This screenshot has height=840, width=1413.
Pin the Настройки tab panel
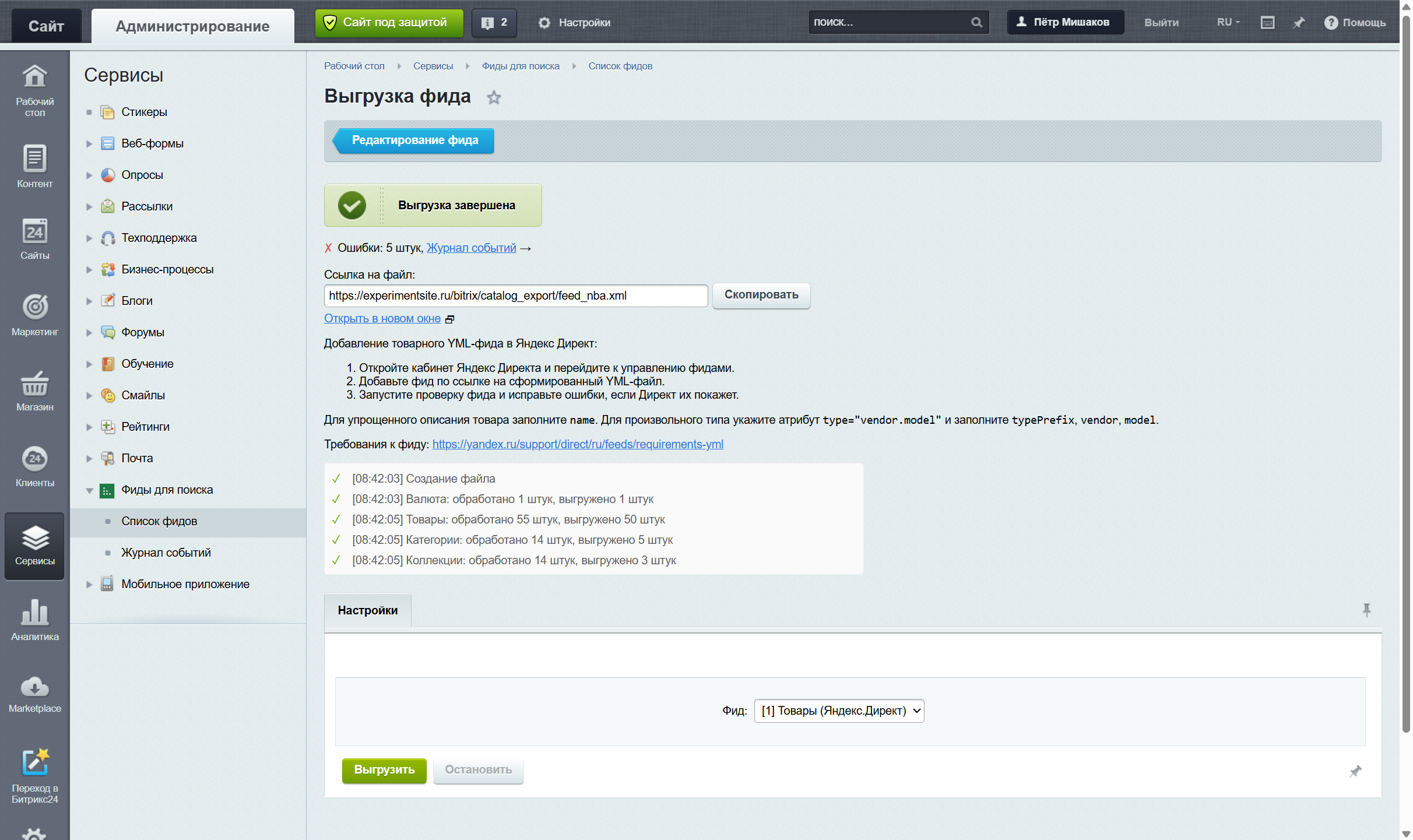1366,610
